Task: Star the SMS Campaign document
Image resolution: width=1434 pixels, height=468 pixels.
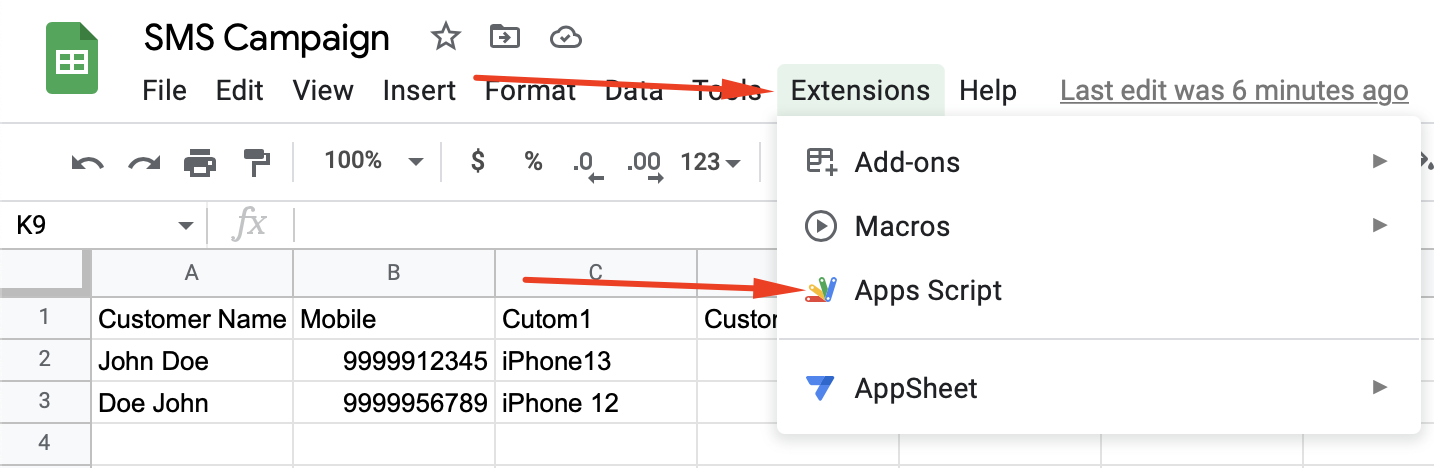Action: coord(445,38)
